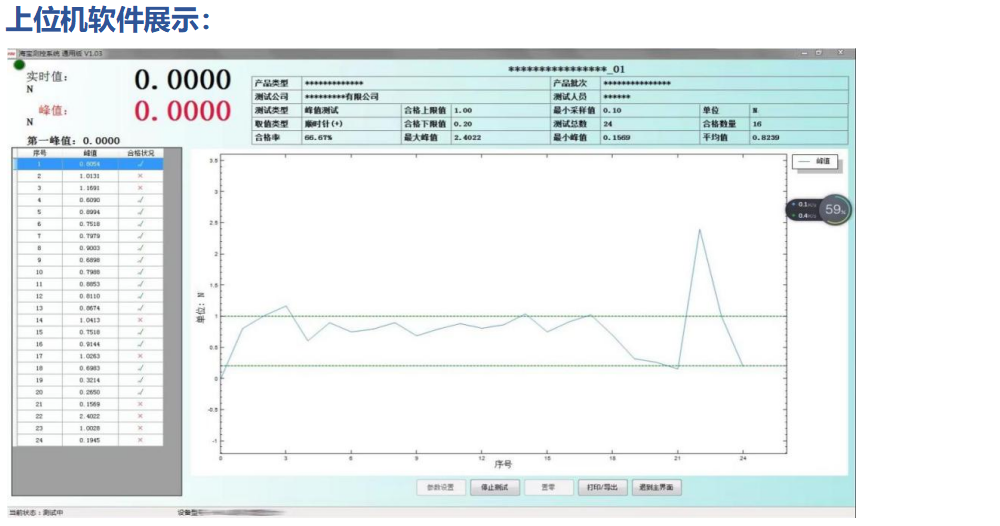The image size is (1000, 526).
Task: Select table row with peak 0.3214
Action: tap(89, 380)
